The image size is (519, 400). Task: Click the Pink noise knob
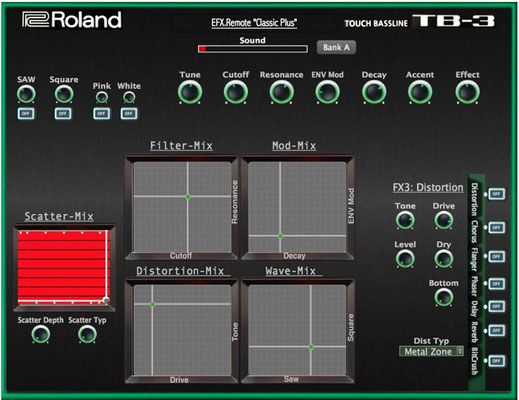tap(102, 97)
